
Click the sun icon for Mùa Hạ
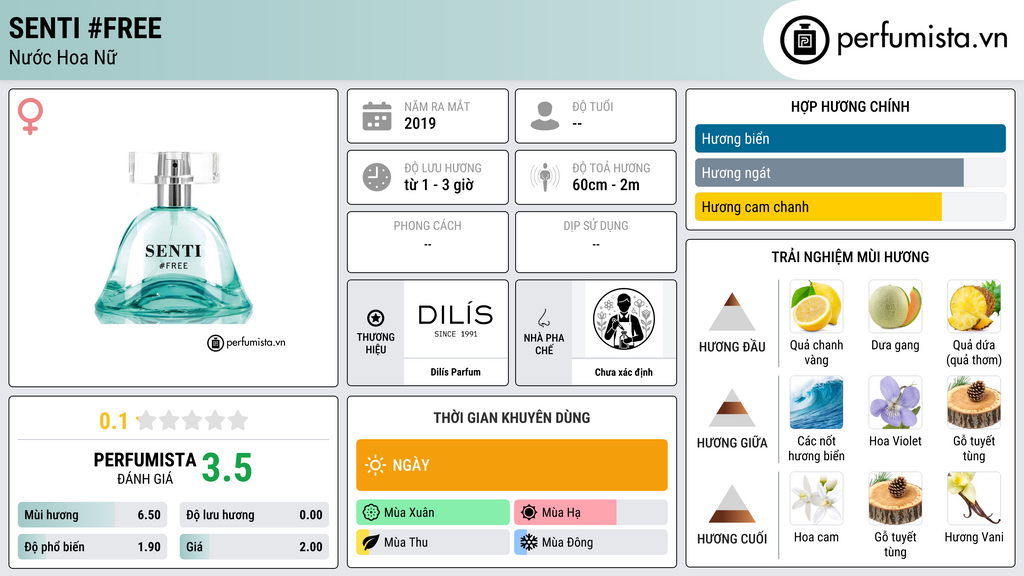pyautogui.click(x=529, y=513)
